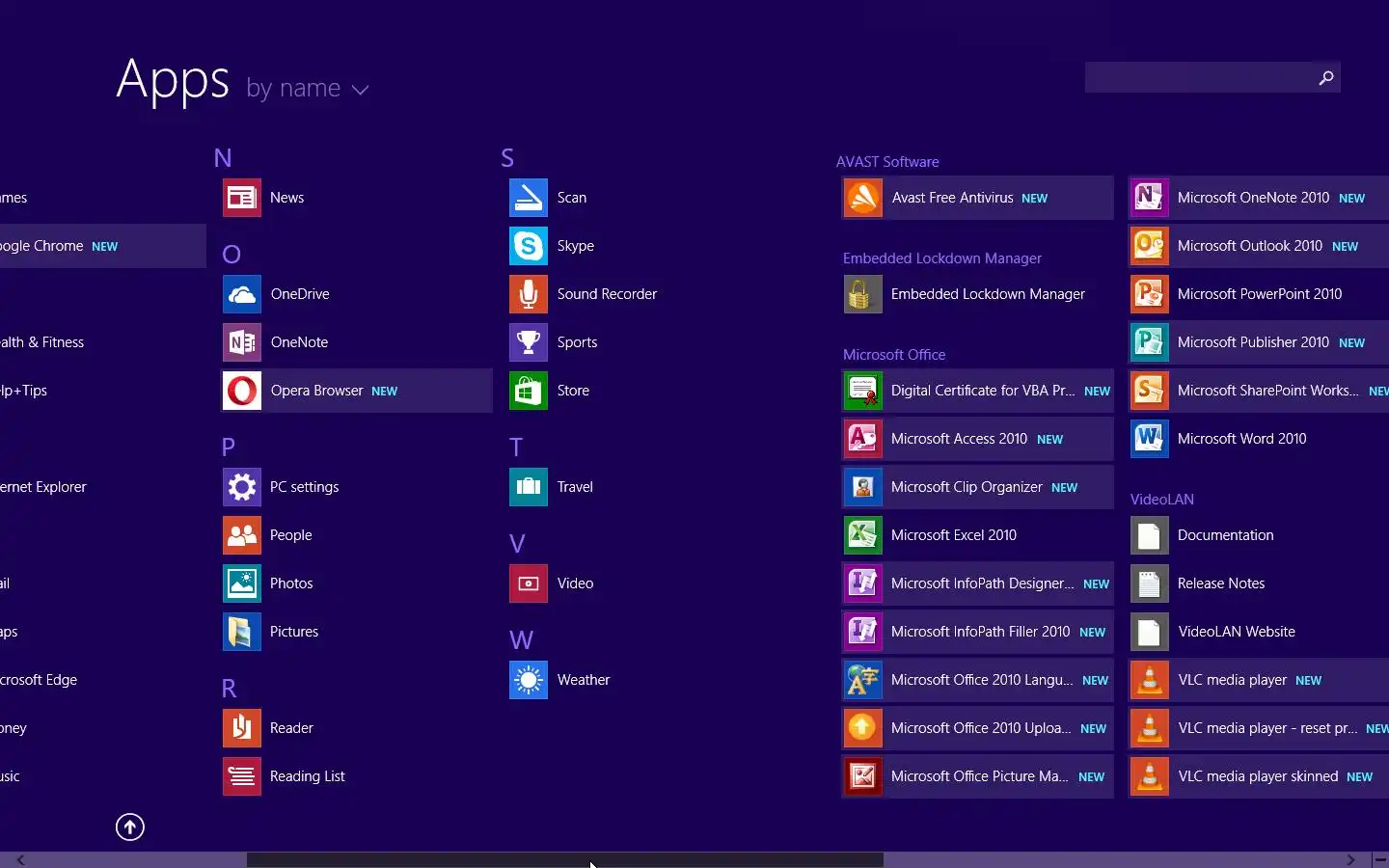Launch Microsoft Access 2010 icon
The width and height of the screenshot is (1389, 868).
click(x=863, y=439)
